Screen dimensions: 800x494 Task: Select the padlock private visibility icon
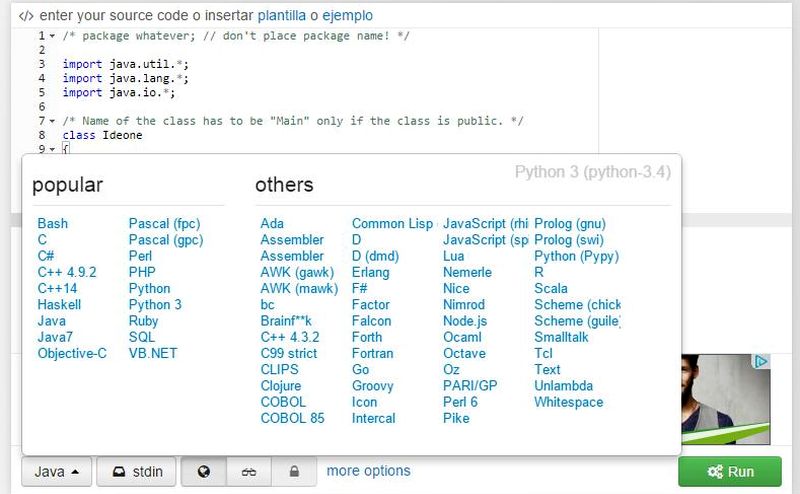tap(294, 471)
